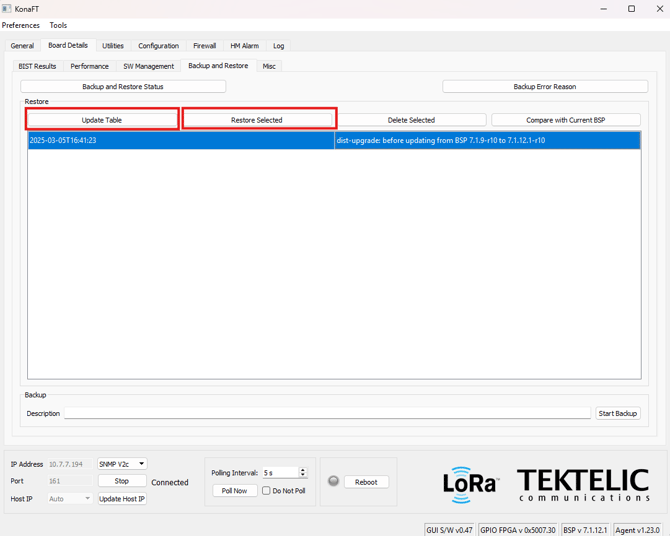Increase polling interval with up arrow
This screenshot has height=536, width=670.
tap(303, 470)
